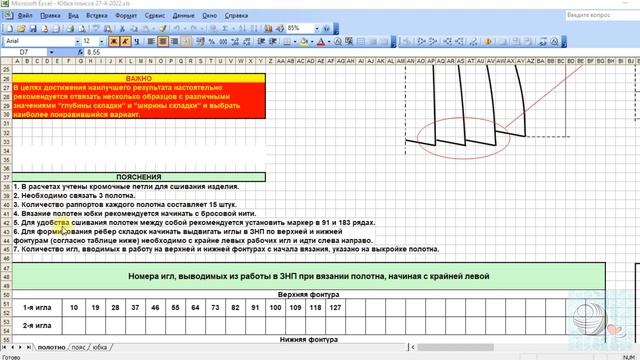Viewport: 640px width, 360px height.
Task: Select the полотно sheet tab
Action: click(51, 347)
